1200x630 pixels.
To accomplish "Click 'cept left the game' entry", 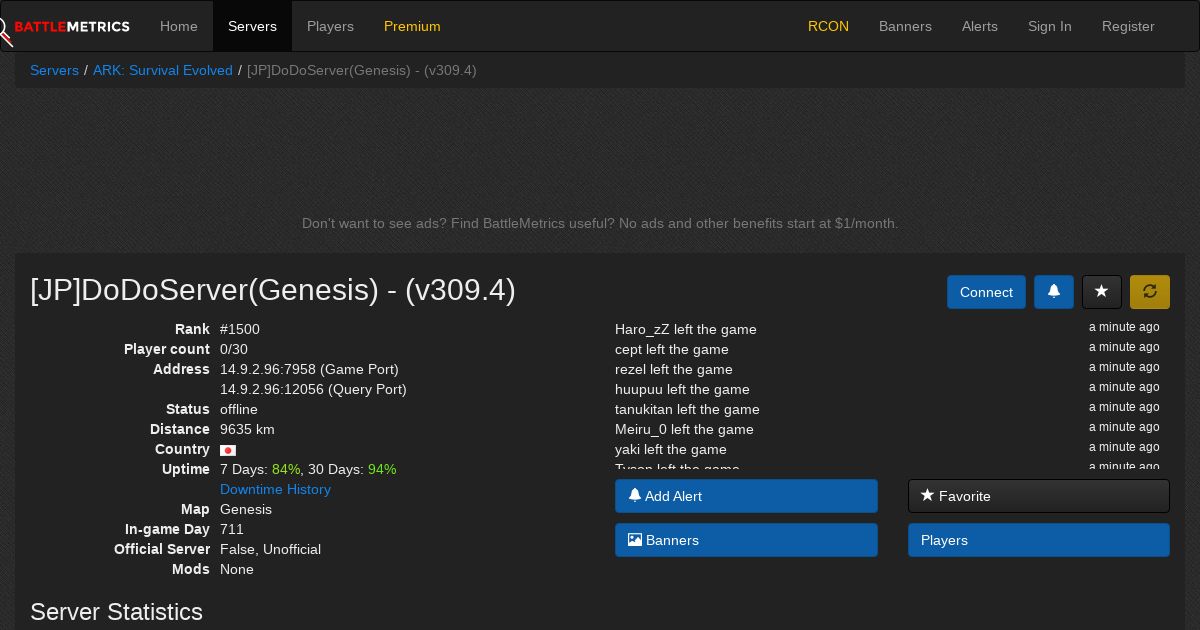I will coord(672,349).
